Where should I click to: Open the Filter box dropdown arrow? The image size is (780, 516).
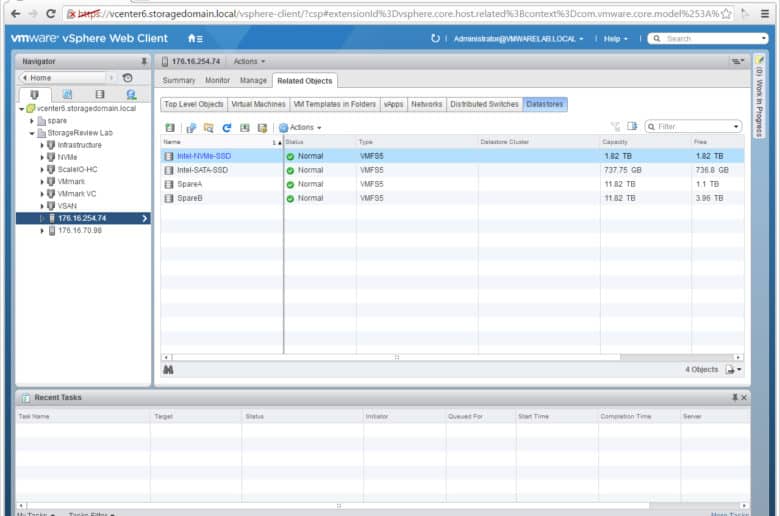click(x=736, y=126)
